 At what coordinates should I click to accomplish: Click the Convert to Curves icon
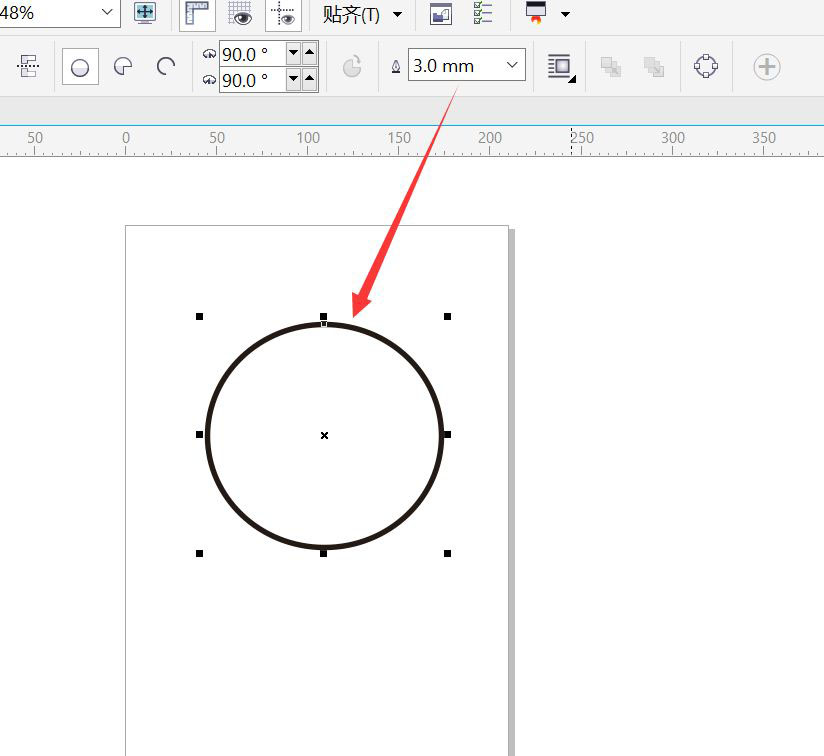point(706,67)
